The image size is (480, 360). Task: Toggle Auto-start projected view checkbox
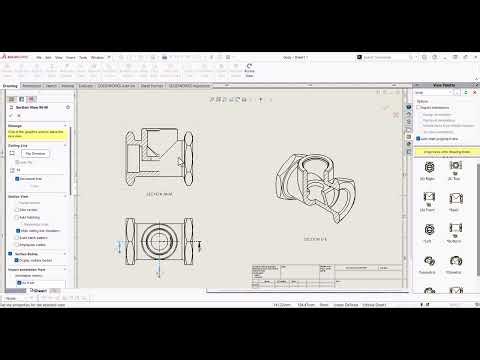point(418,138)
